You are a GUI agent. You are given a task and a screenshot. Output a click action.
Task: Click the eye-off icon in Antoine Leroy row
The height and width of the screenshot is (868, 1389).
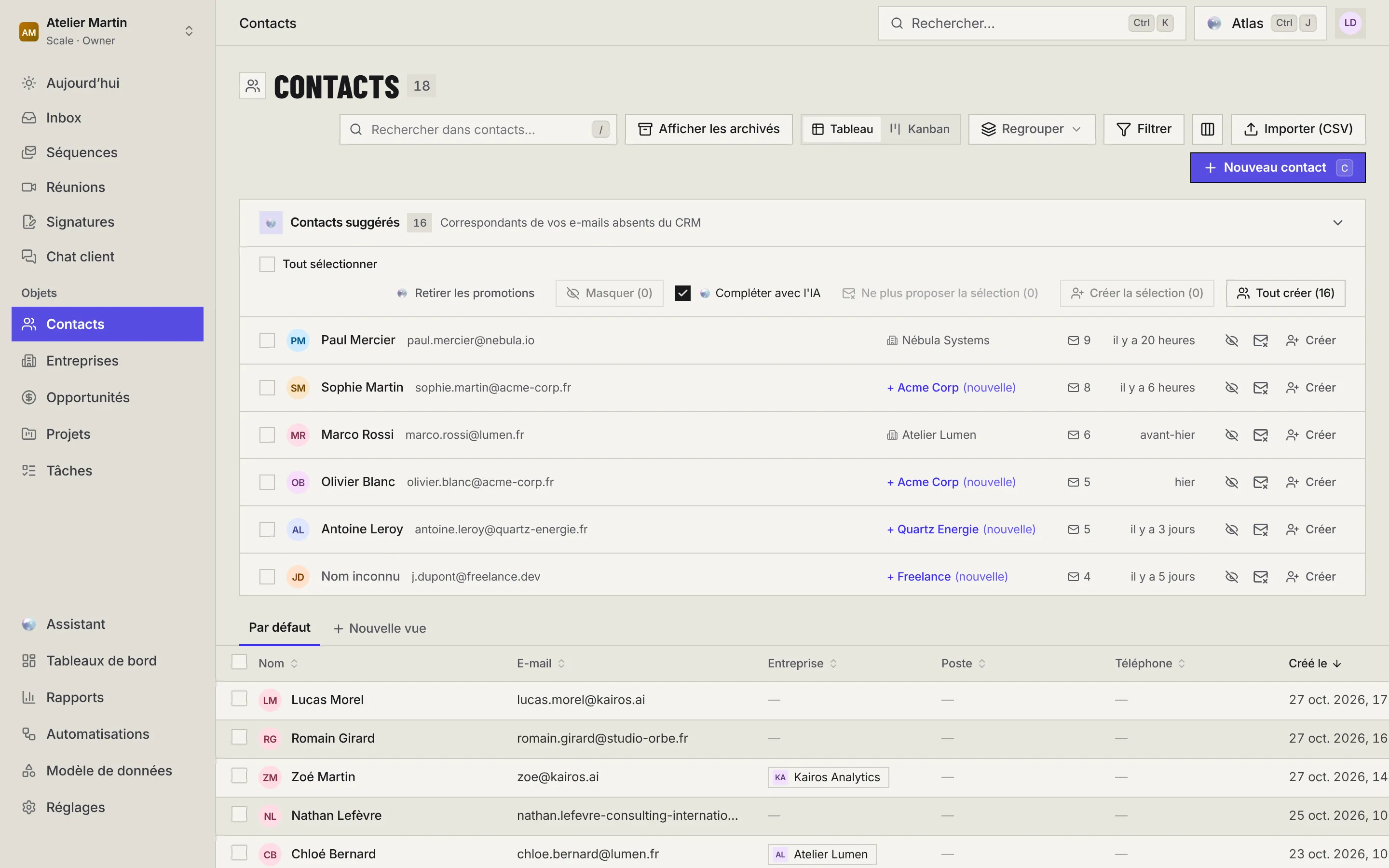(1231, 529)
